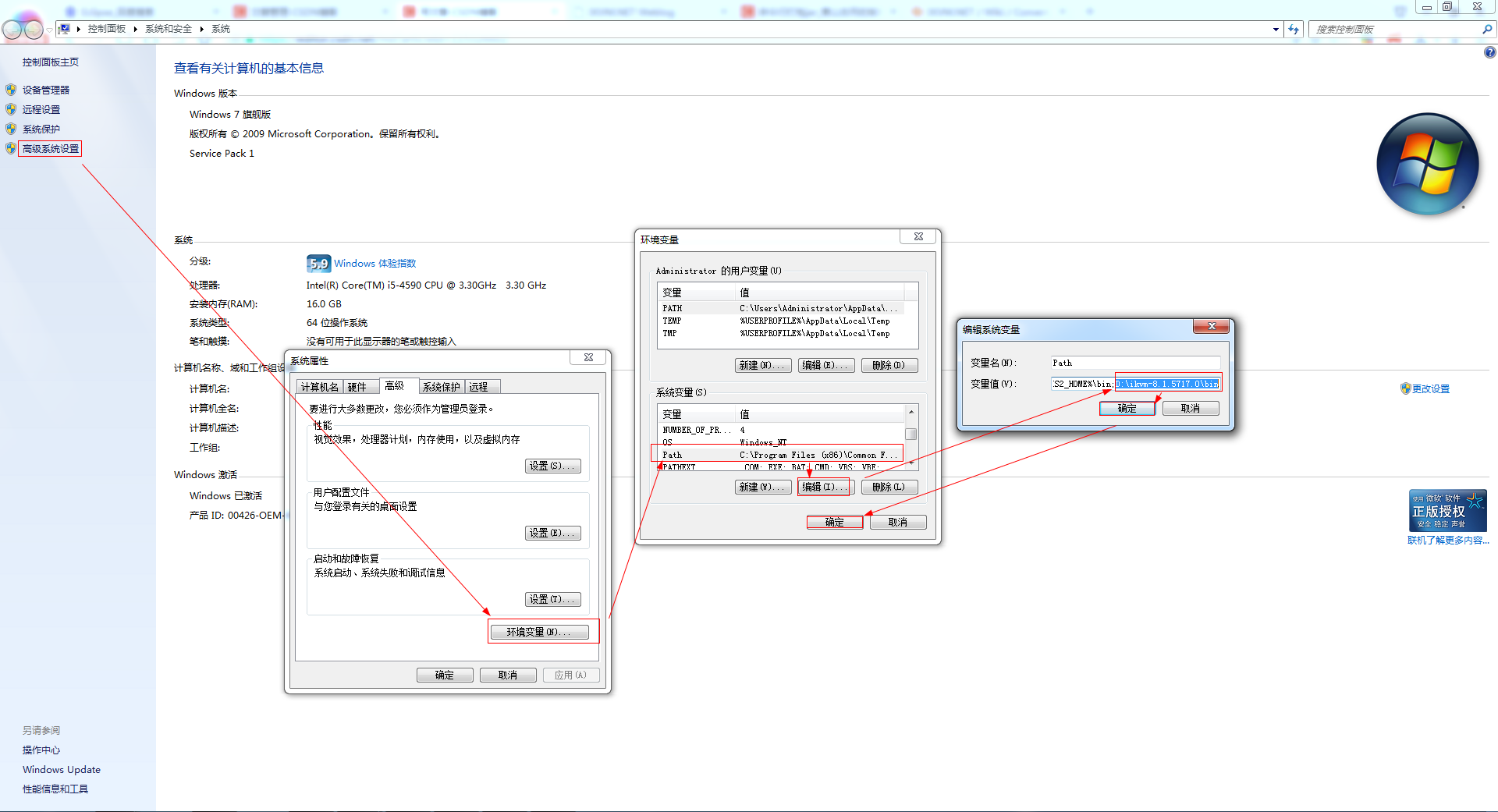Click the 5.9 Windows Experience Index badge

click(x=318, y=264)
